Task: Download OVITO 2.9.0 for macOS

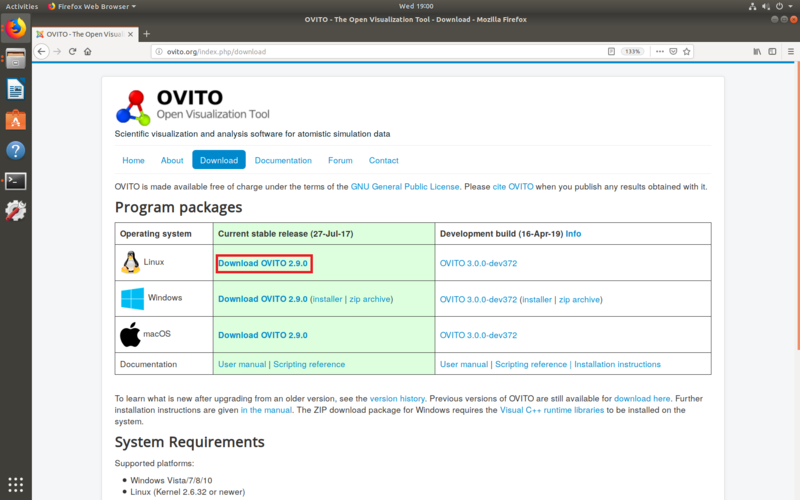Action: [x=263, y=335]
